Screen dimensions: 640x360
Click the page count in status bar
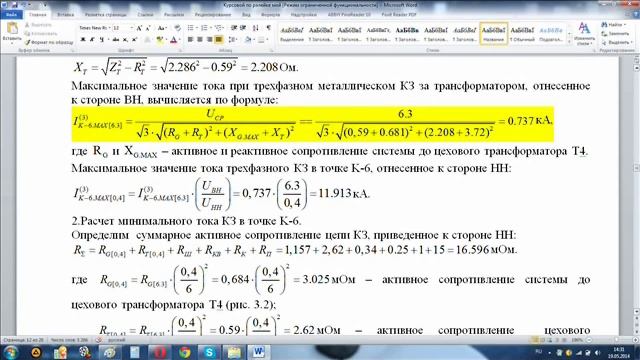[23, 340]
